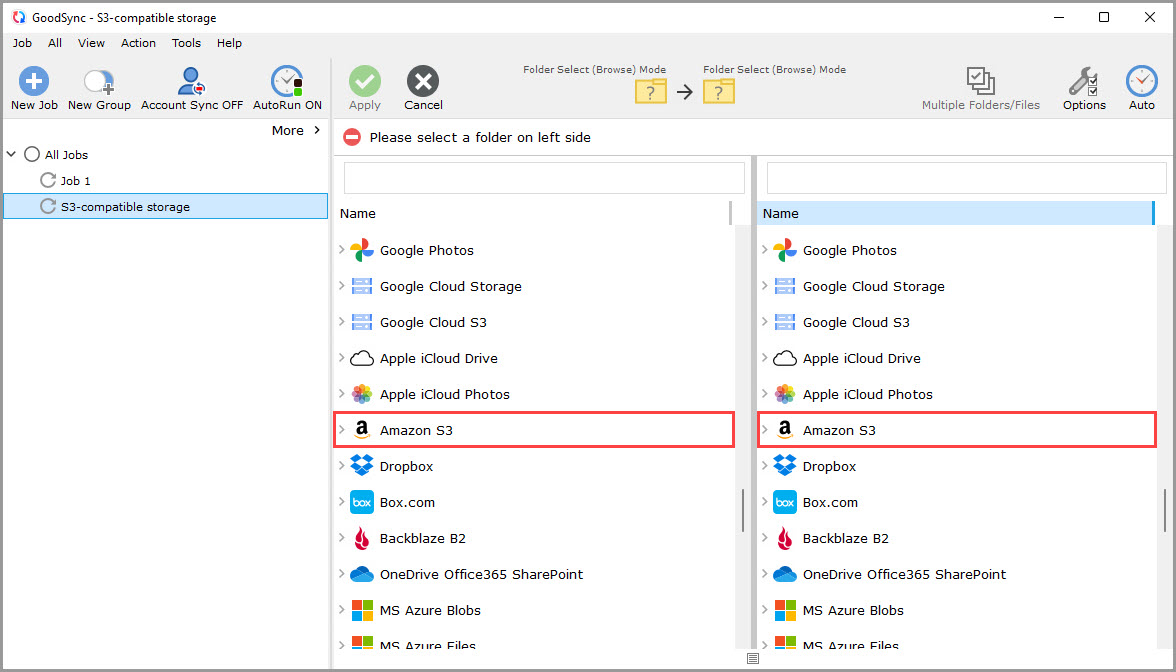This screenshot has width=1176, height=672.
Task: Click the New Job plus icon
Action: (34, 81)
